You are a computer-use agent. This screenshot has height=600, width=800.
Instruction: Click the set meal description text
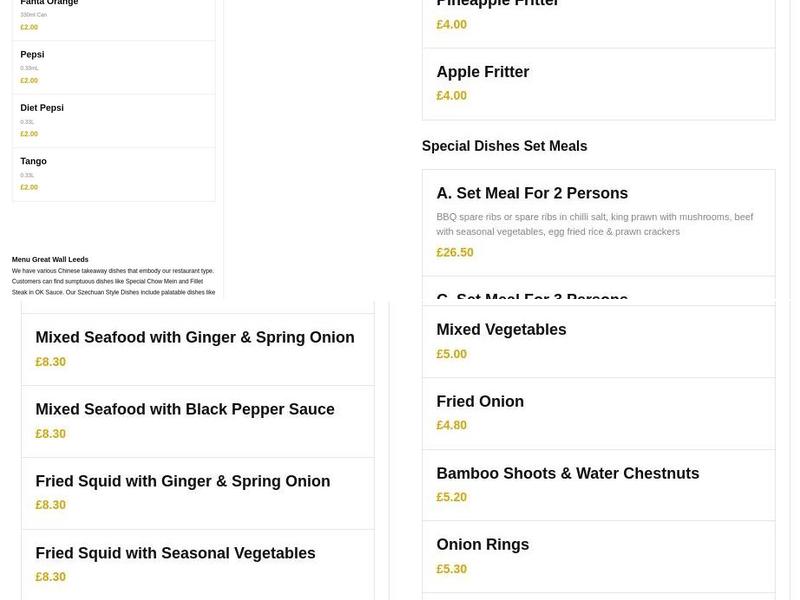(x=595, y=224)
